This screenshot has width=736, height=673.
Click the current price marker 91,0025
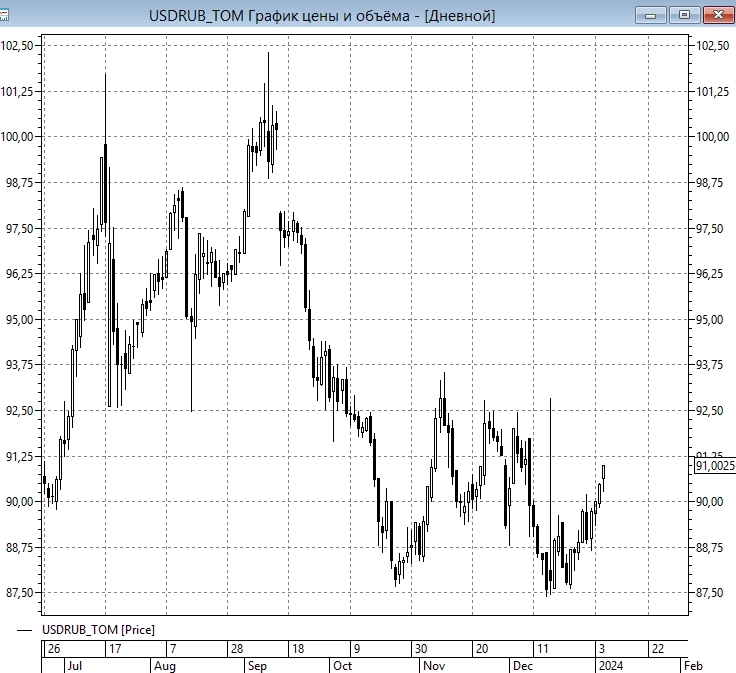pos(714,466)
